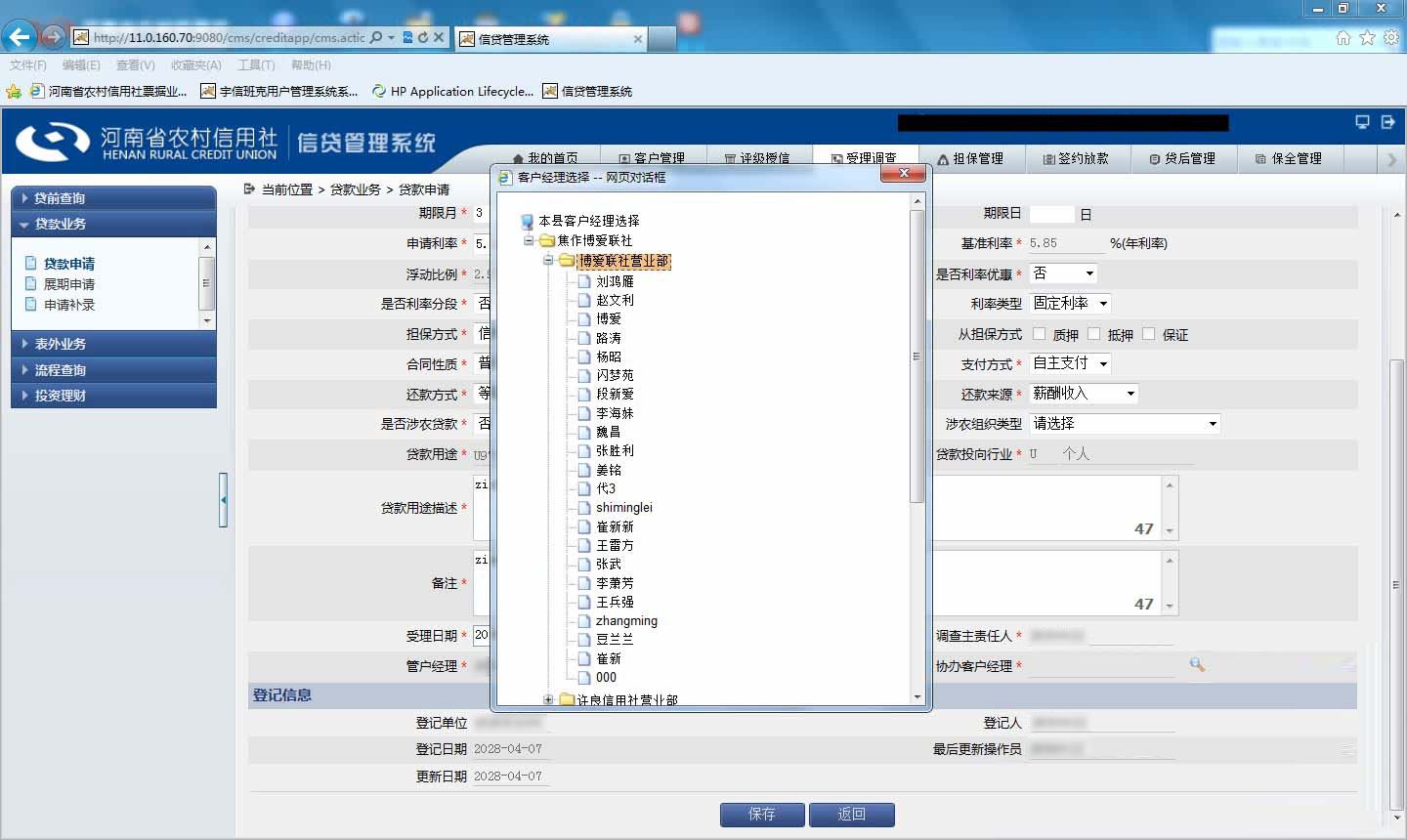Click the browser forward arrow button

[x=53, y=37]
